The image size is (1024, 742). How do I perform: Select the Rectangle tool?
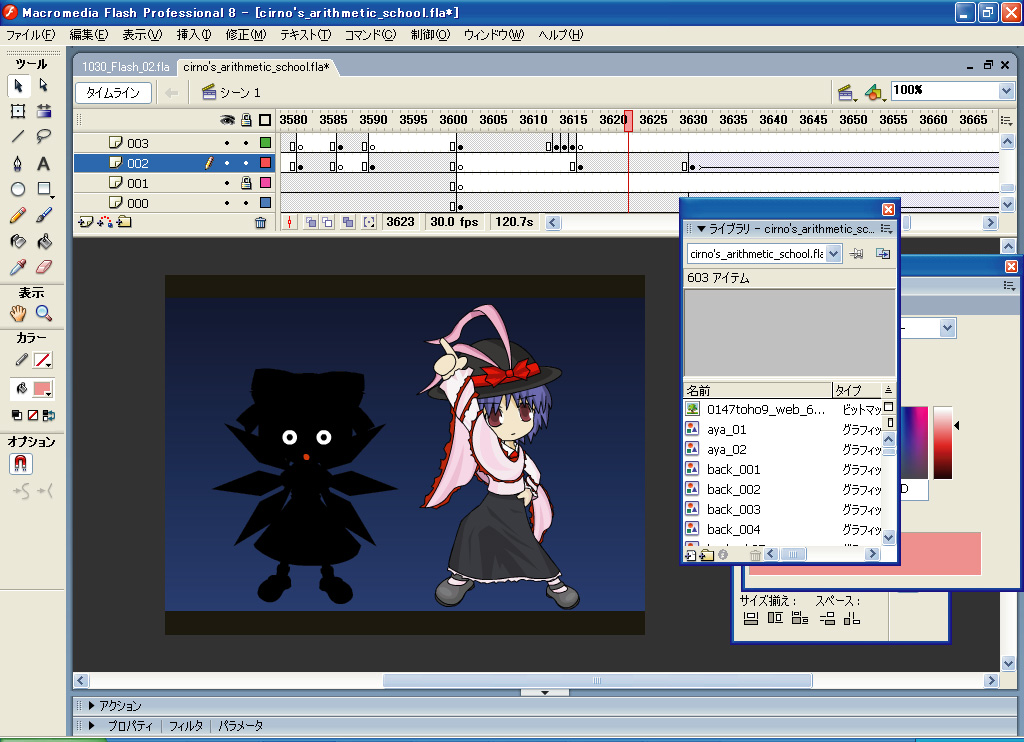click(x=44, y=189)
